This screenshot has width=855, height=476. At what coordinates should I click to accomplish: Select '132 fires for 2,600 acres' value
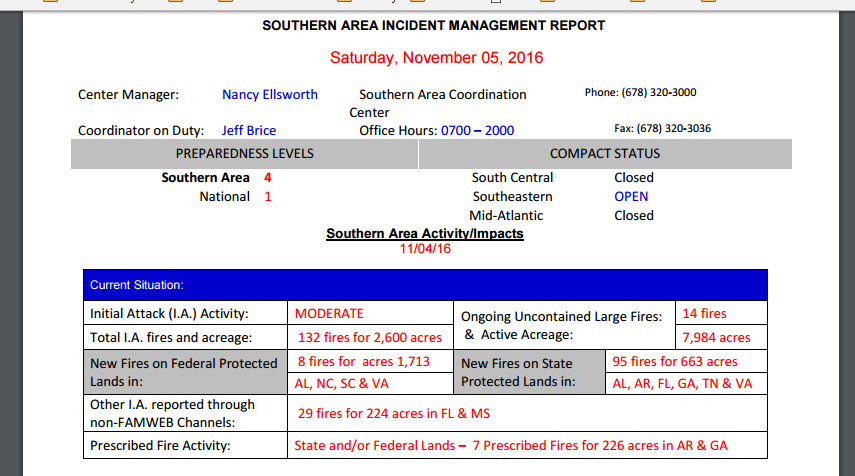click(370, 338)
